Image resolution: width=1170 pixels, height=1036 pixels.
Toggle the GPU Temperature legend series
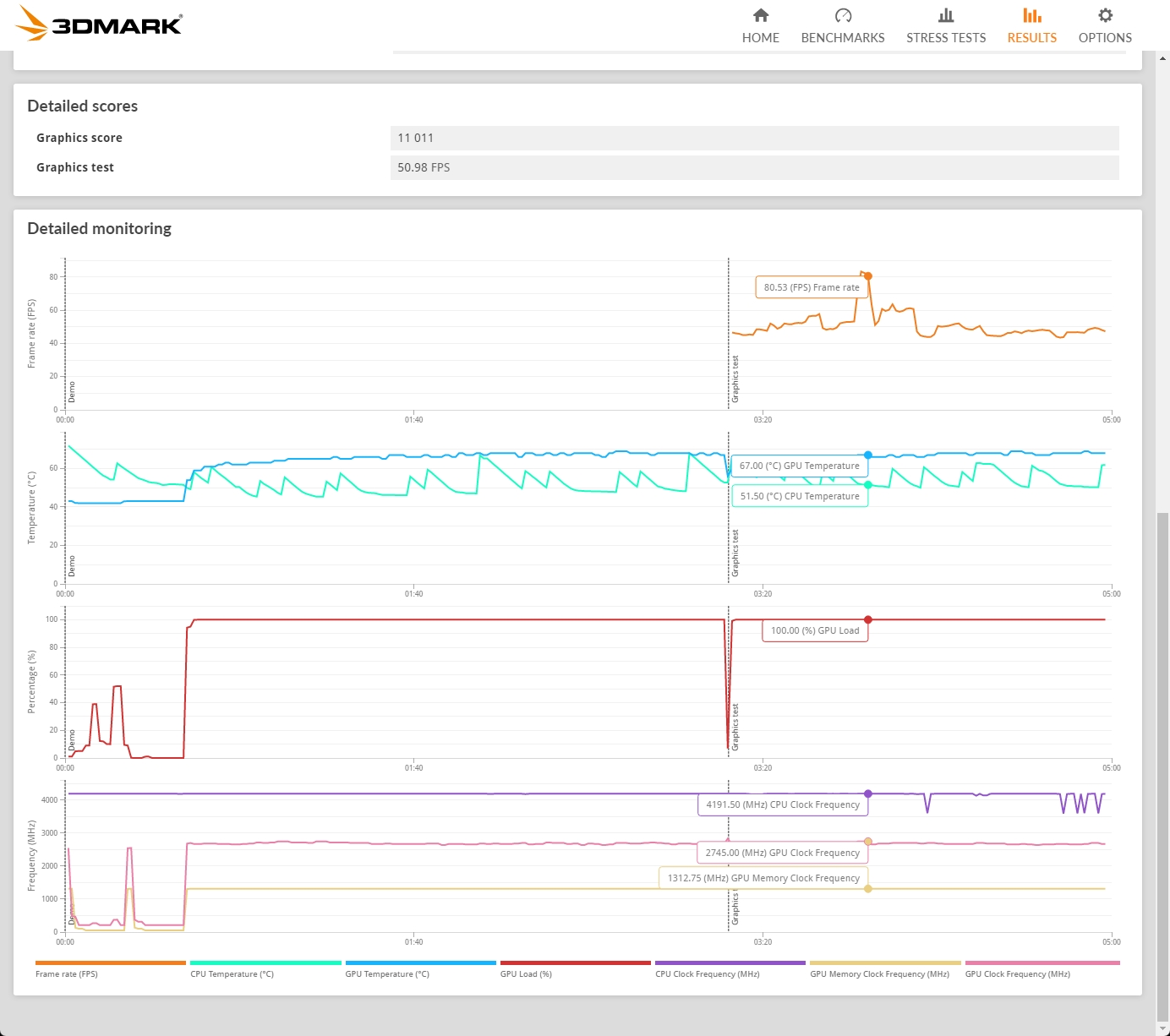tap(387, 974)
